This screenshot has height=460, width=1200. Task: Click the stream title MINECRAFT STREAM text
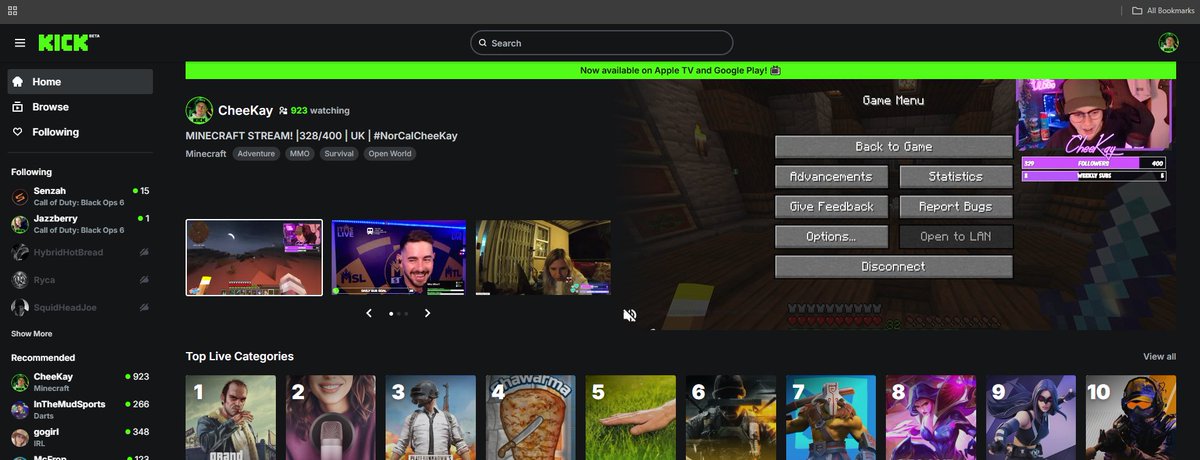click(x=322, y=135)
